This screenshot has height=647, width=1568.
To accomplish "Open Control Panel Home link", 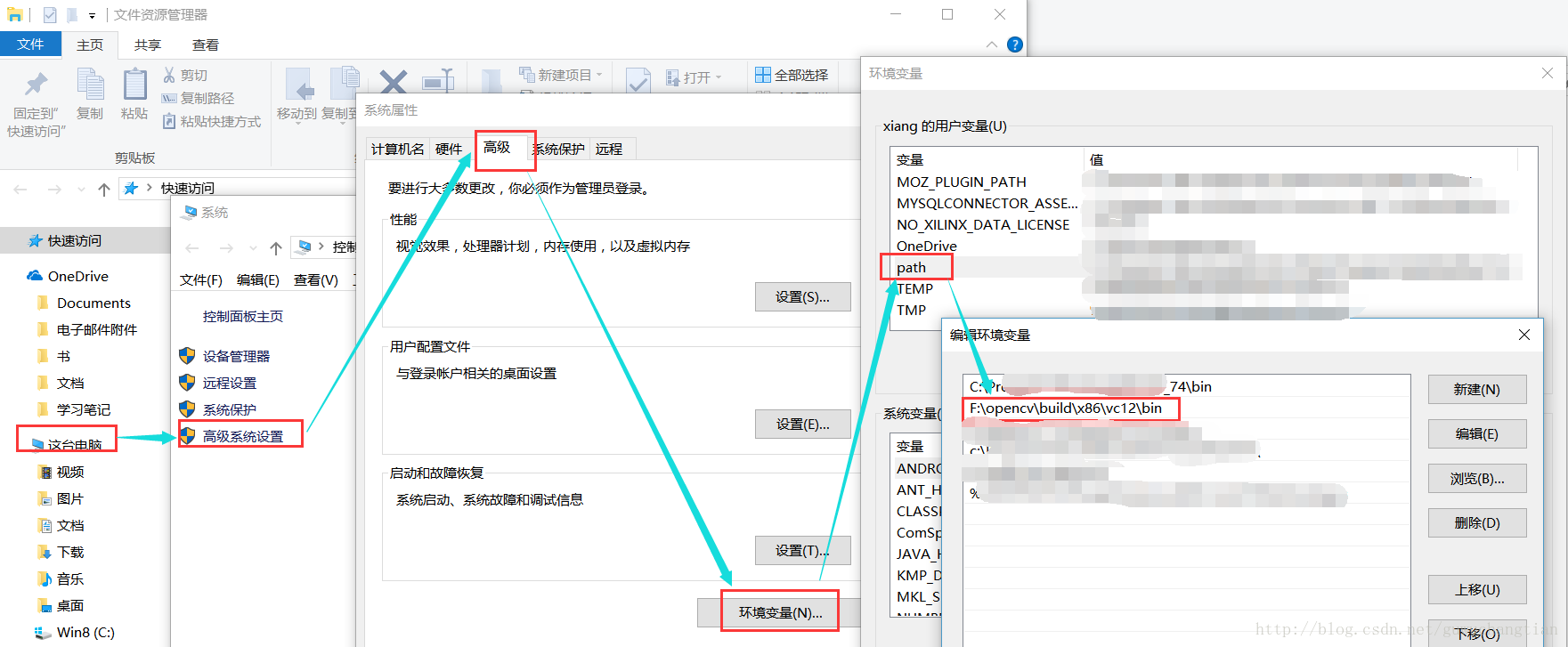I will pos(243,316).
